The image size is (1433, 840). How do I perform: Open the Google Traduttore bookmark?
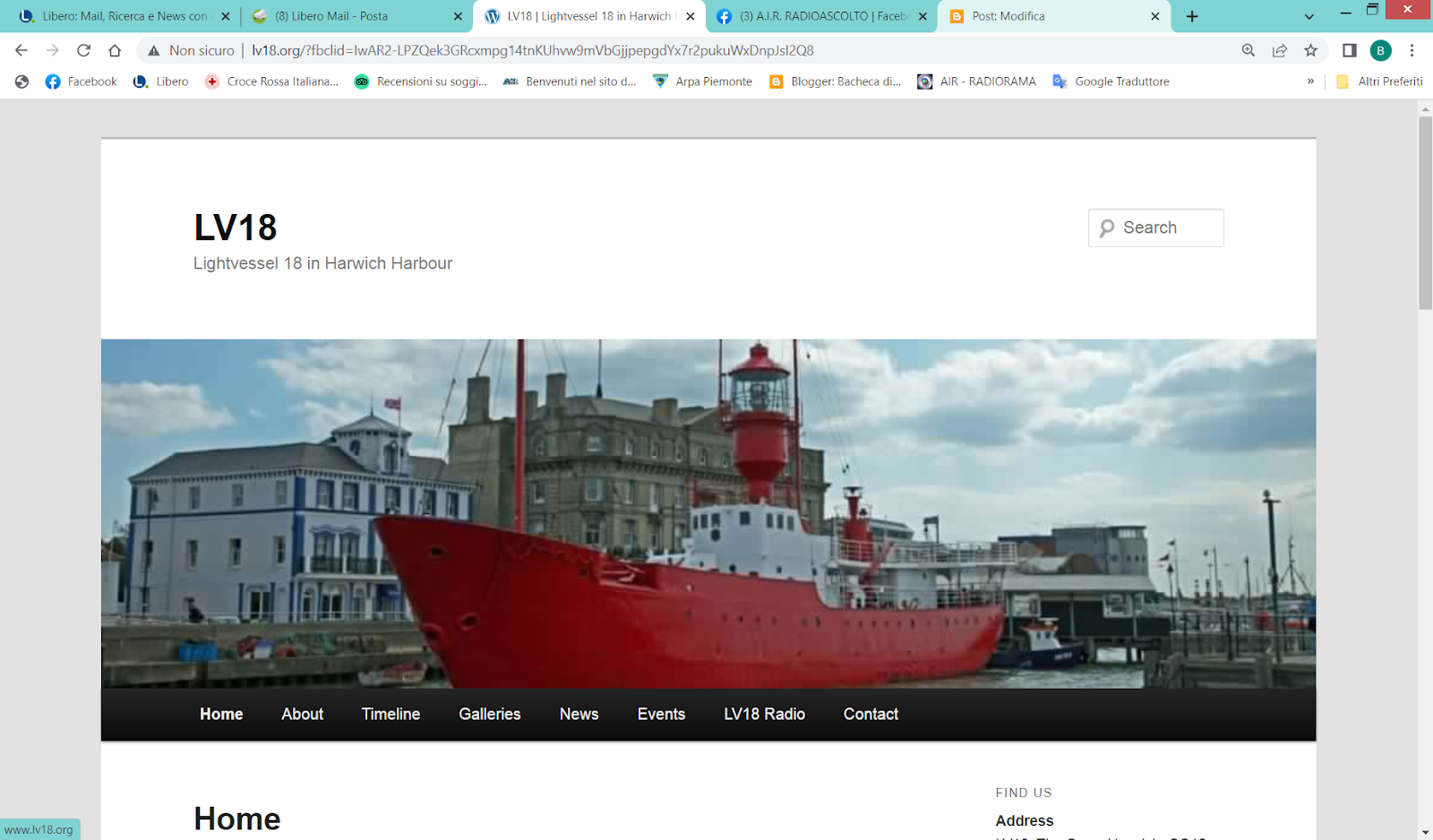1111,81
